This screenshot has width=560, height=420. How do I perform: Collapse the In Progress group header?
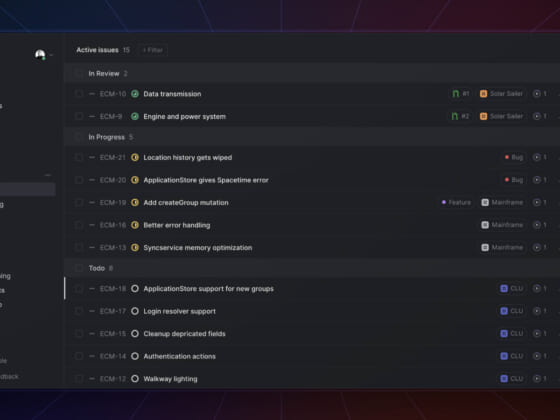312,137
